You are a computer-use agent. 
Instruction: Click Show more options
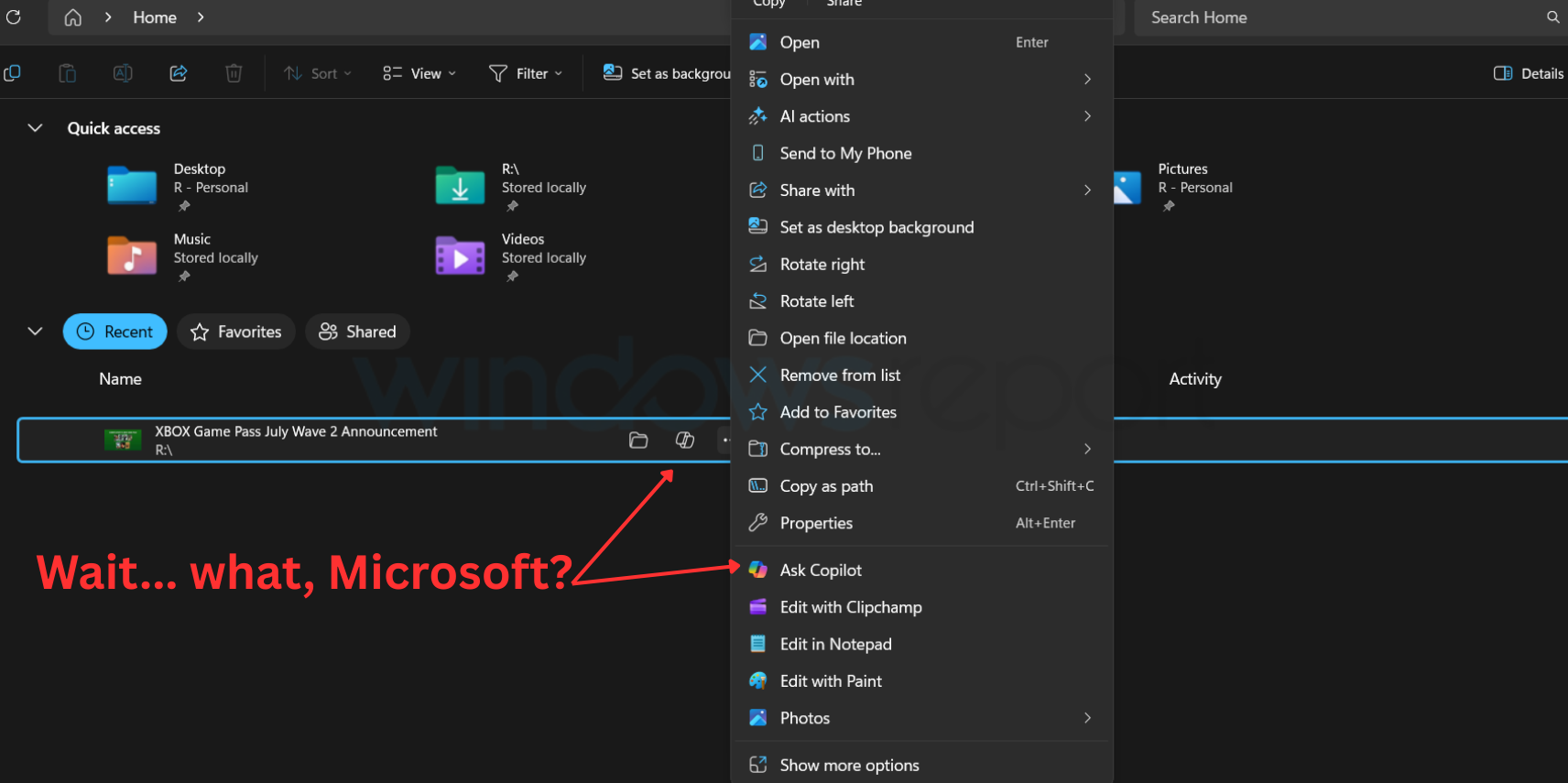click(x=921, y=765)
